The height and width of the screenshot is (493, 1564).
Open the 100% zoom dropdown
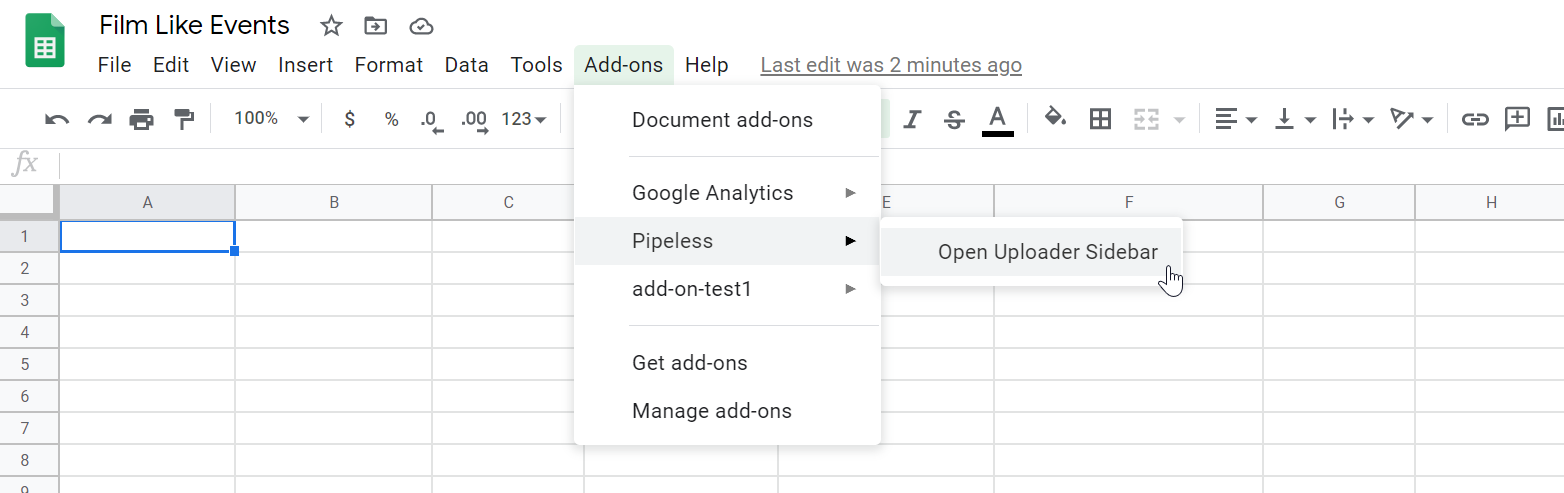(271, 119)
